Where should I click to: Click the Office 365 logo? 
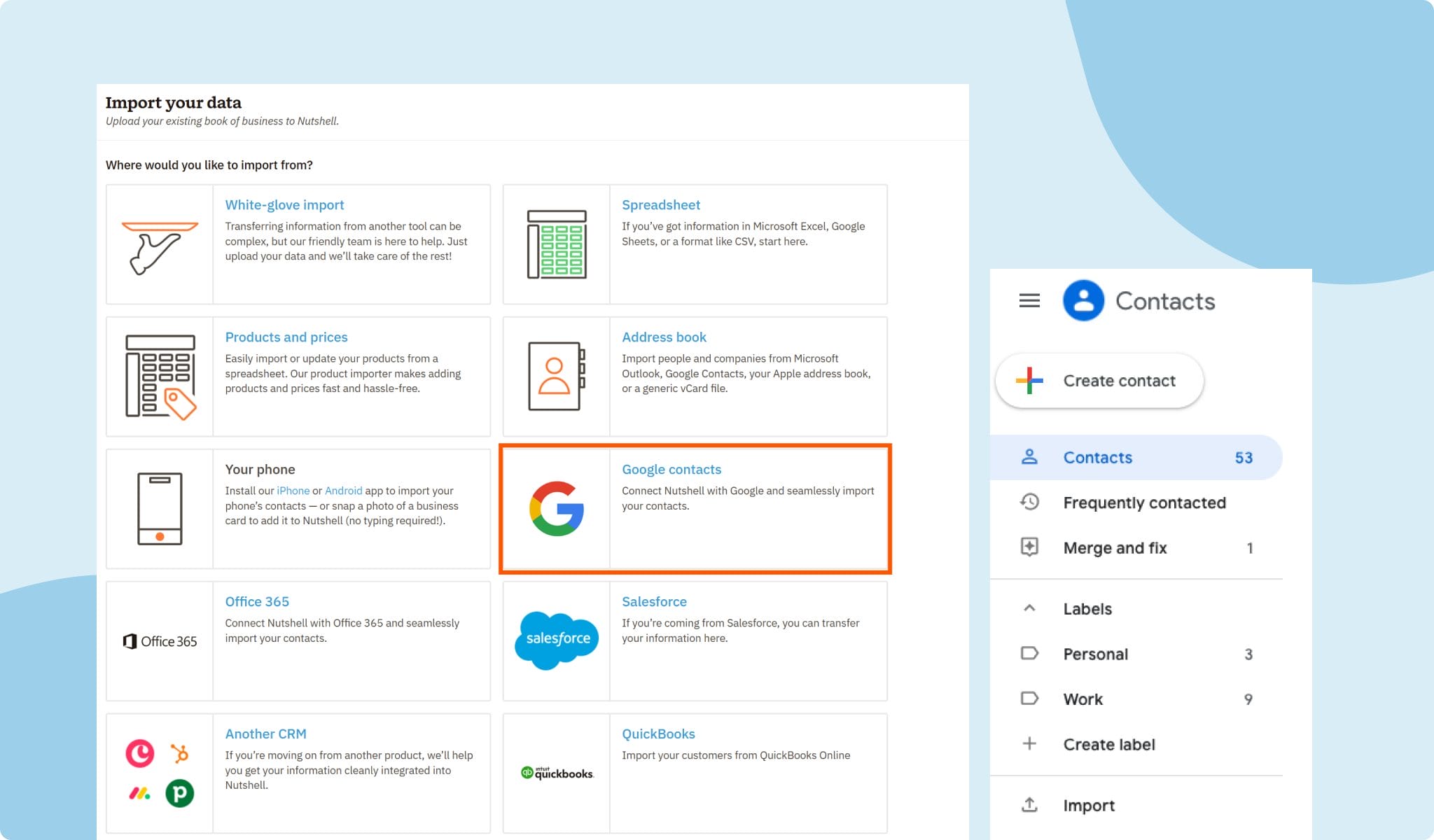point(160,641)
